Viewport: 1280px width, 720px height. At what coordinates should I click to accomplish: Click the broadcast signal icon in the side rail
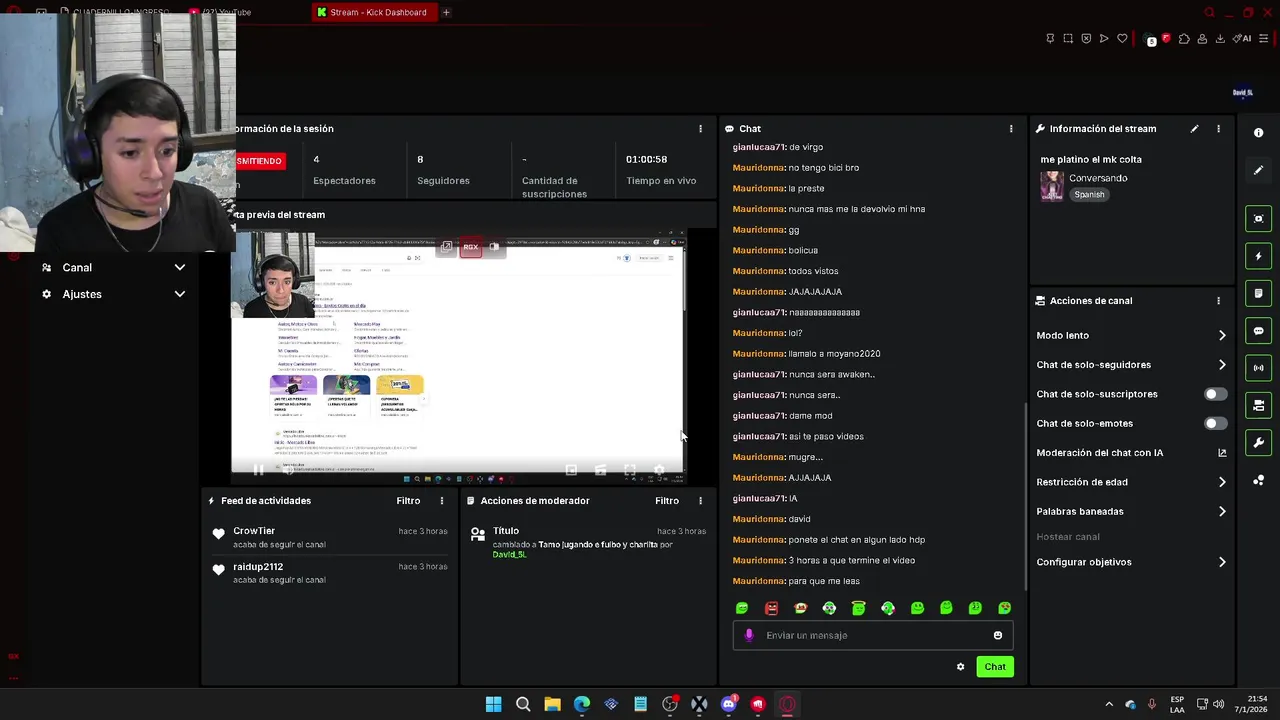(x=1258, y=368)
